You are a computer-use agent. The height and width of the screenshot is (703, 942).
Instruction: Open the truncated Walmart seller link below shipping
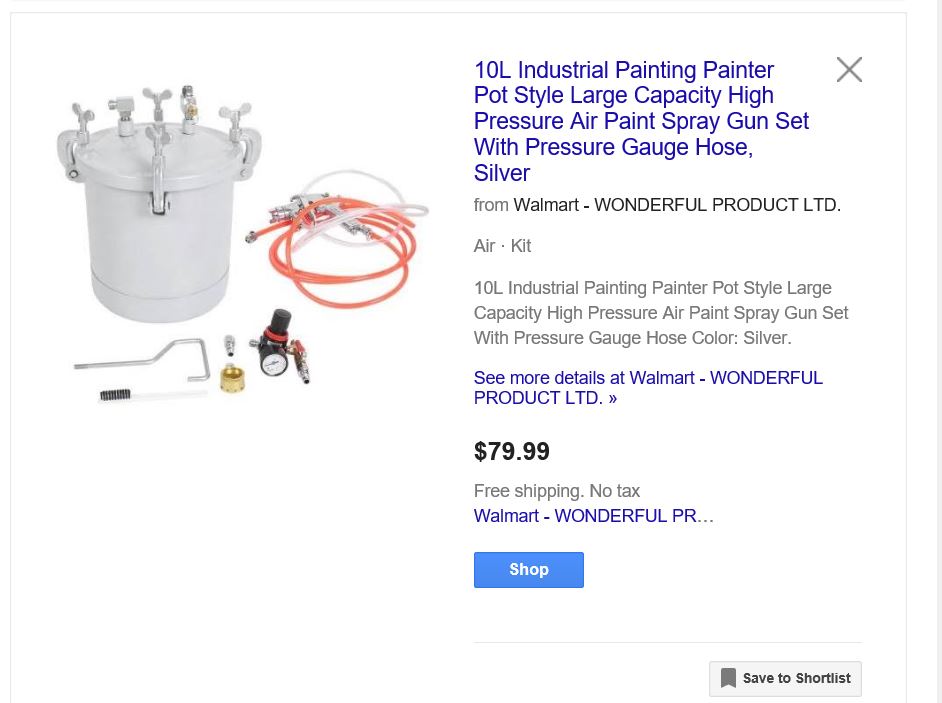593,516
